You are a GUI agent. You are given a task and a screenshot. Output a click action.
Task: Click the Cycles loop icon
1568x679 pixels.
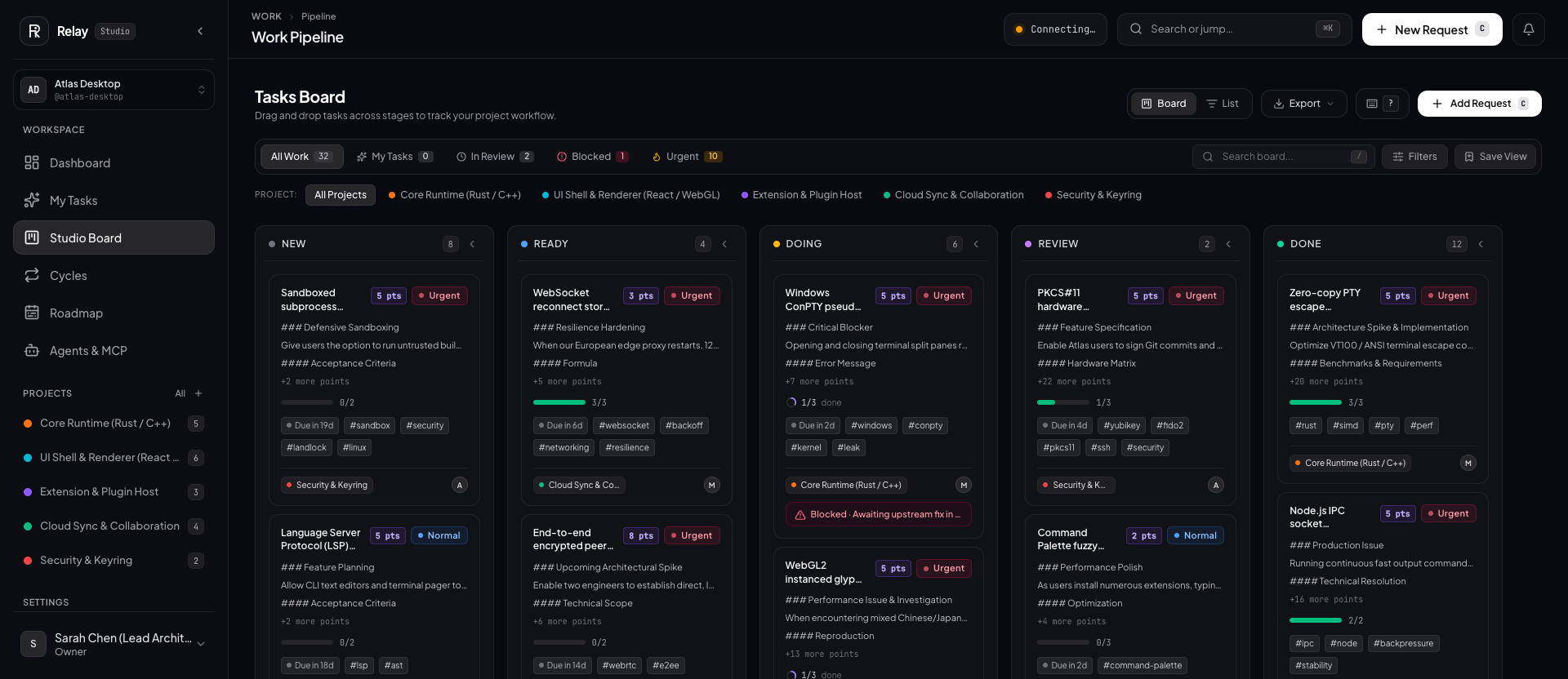coord(32,275)
